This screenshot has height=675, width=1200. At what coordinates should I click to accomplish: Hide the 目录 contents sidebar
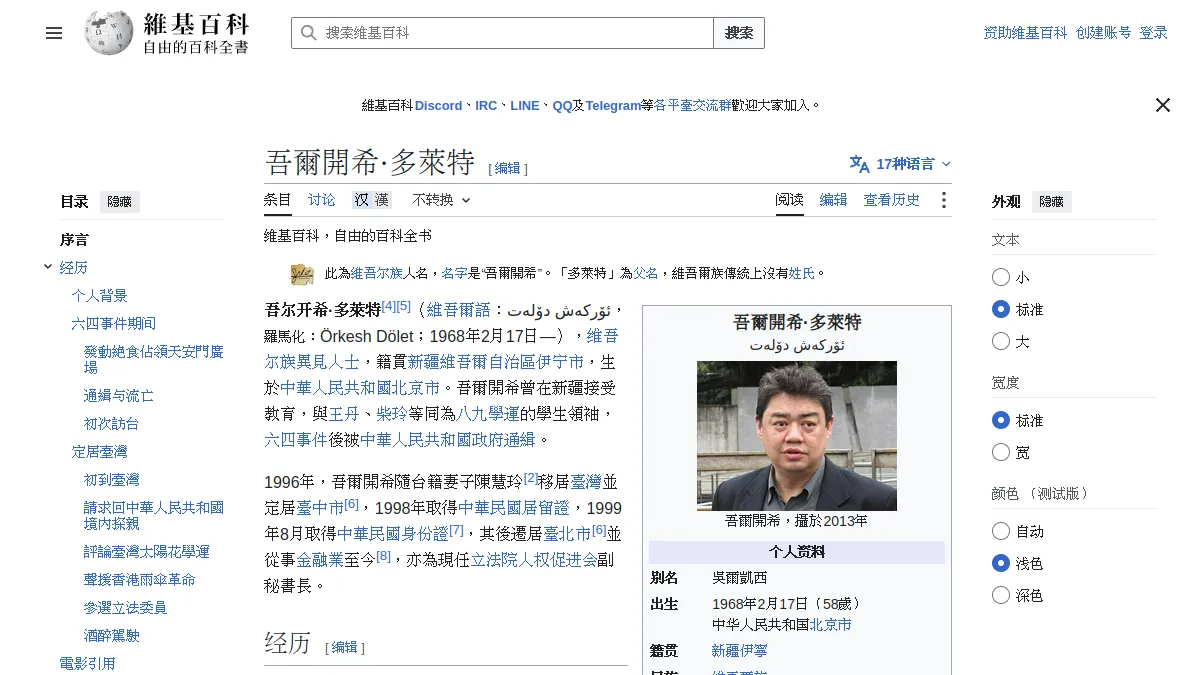coord(120,202)
